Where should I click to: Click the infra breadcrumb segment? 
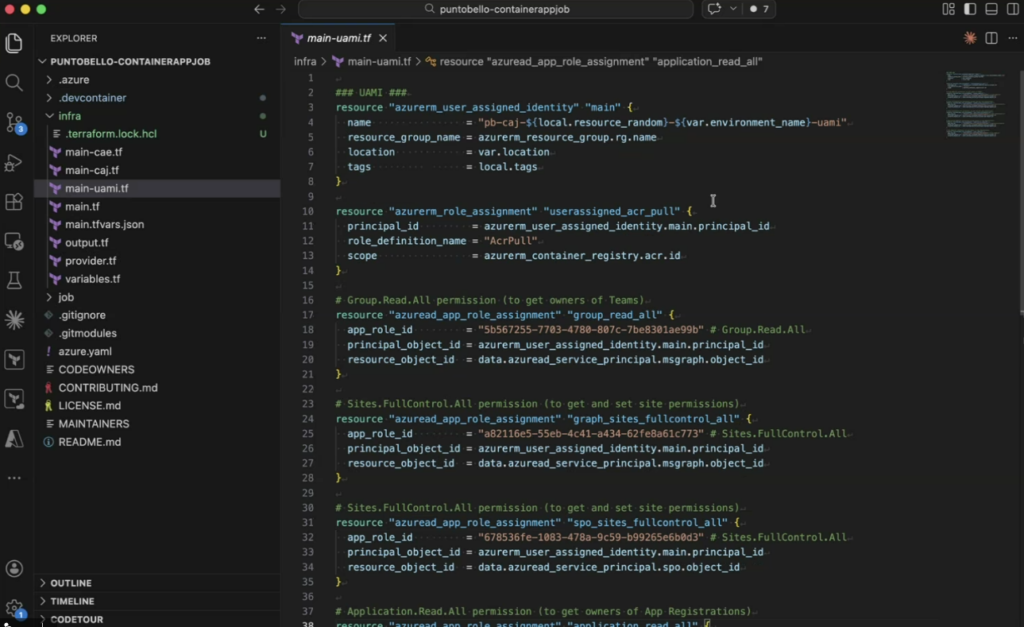coord(305,61)
